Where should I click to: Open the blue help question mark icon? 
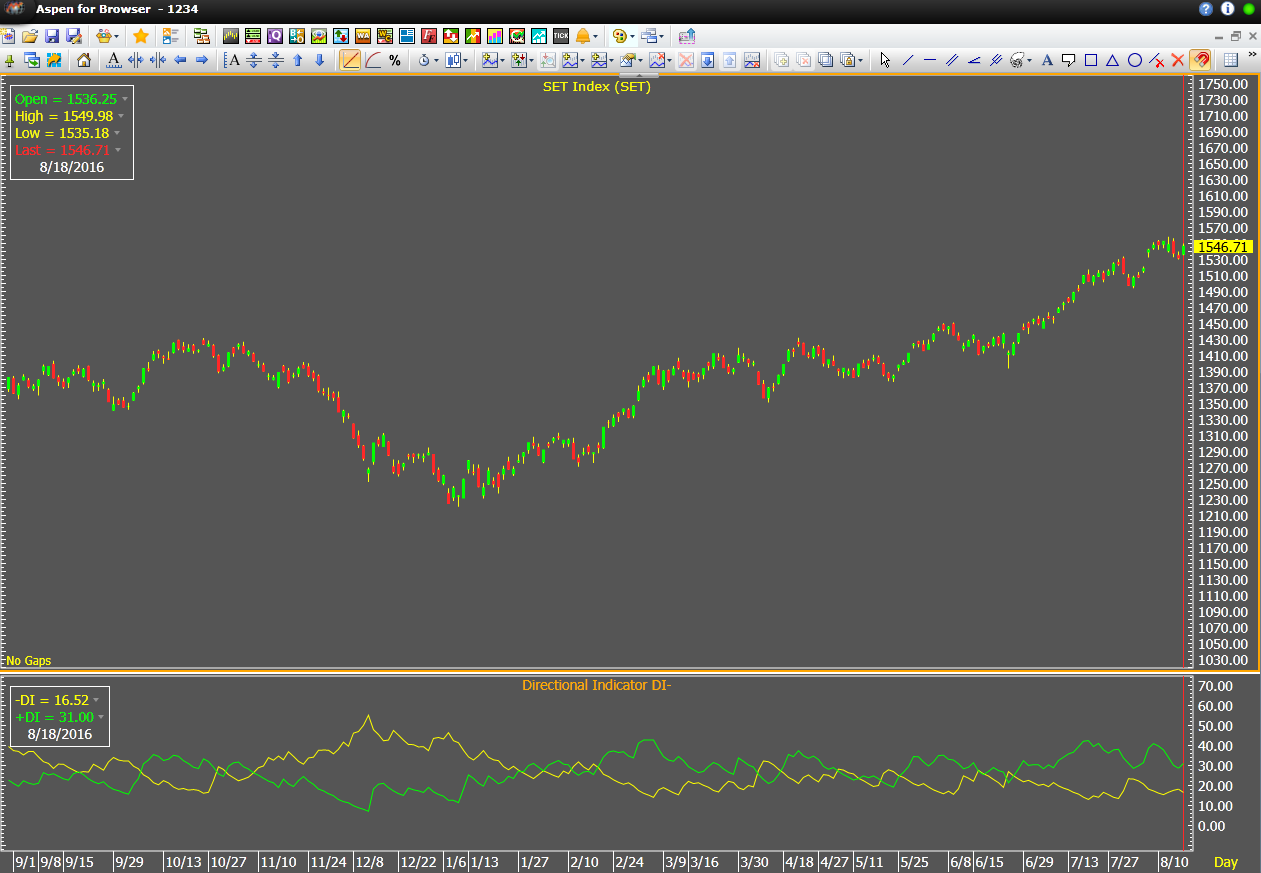tap(1206, 9)
